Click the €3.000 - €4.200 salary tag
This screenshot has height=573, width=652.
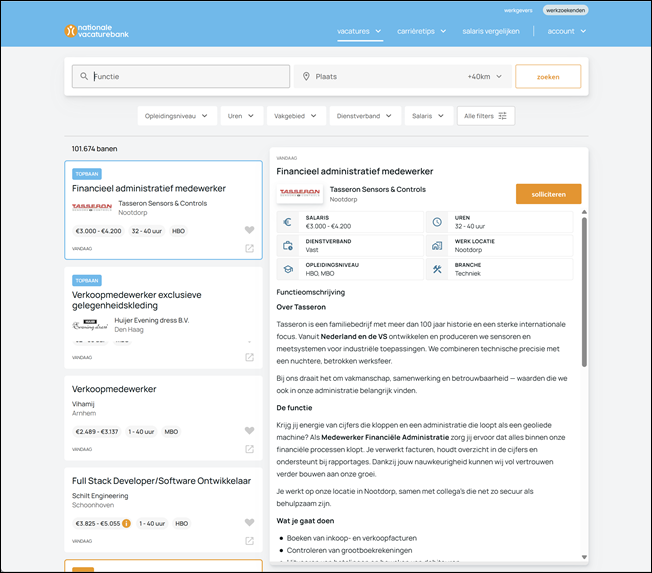point(99,231)
